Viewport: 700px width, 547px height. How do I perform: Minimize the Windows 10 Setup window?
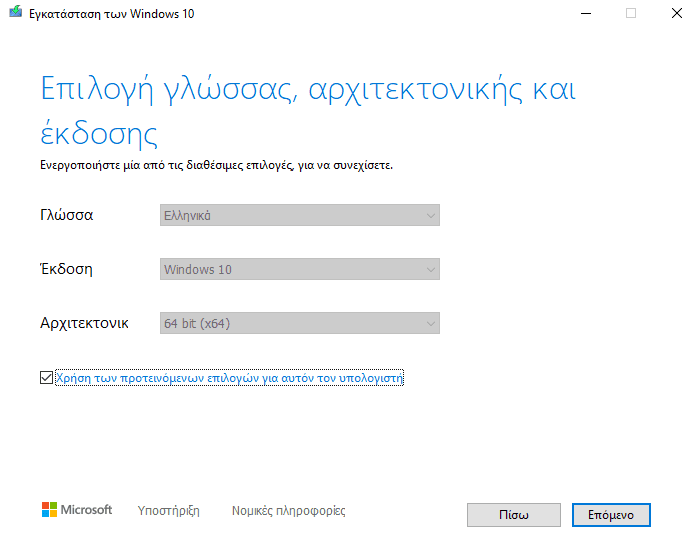pyautogui.click(x=586, y=13)
